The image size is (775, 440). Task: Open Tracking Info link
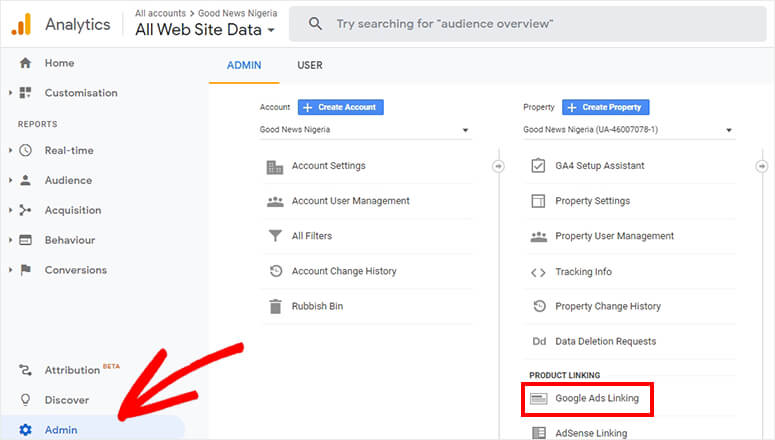pos(583,271)
